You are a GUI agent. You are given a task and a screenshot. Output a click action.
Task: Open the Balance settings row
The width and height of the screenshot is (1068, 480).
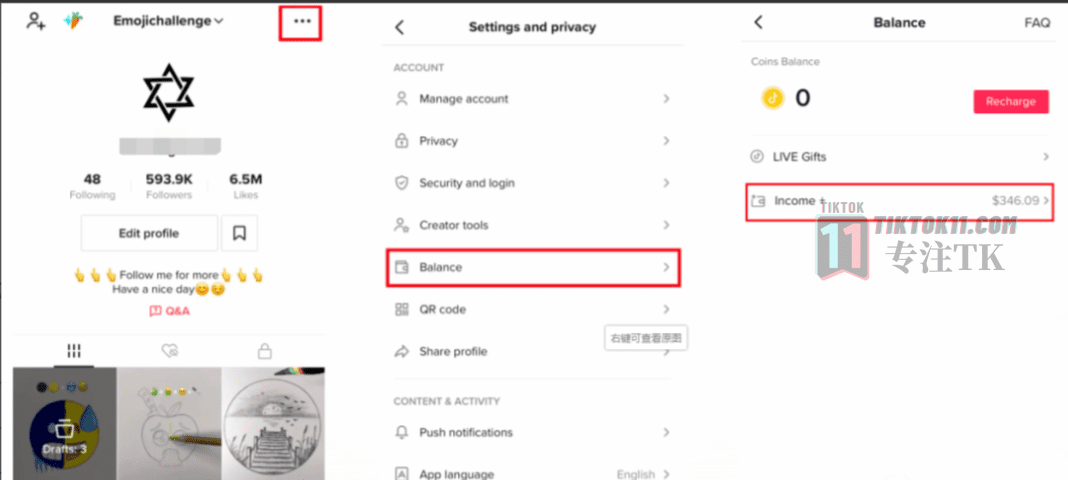pos(533,268)
